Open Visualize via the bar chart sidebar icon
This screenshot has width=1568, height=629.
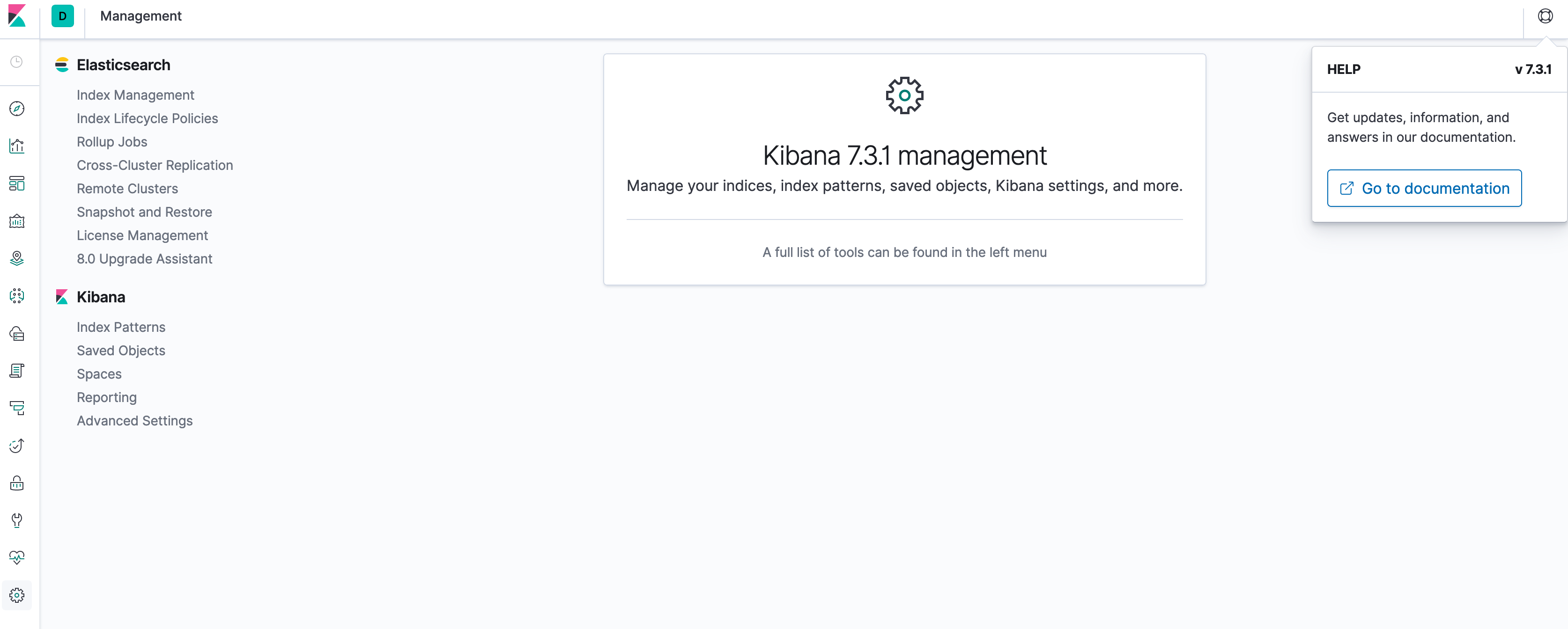17,146
